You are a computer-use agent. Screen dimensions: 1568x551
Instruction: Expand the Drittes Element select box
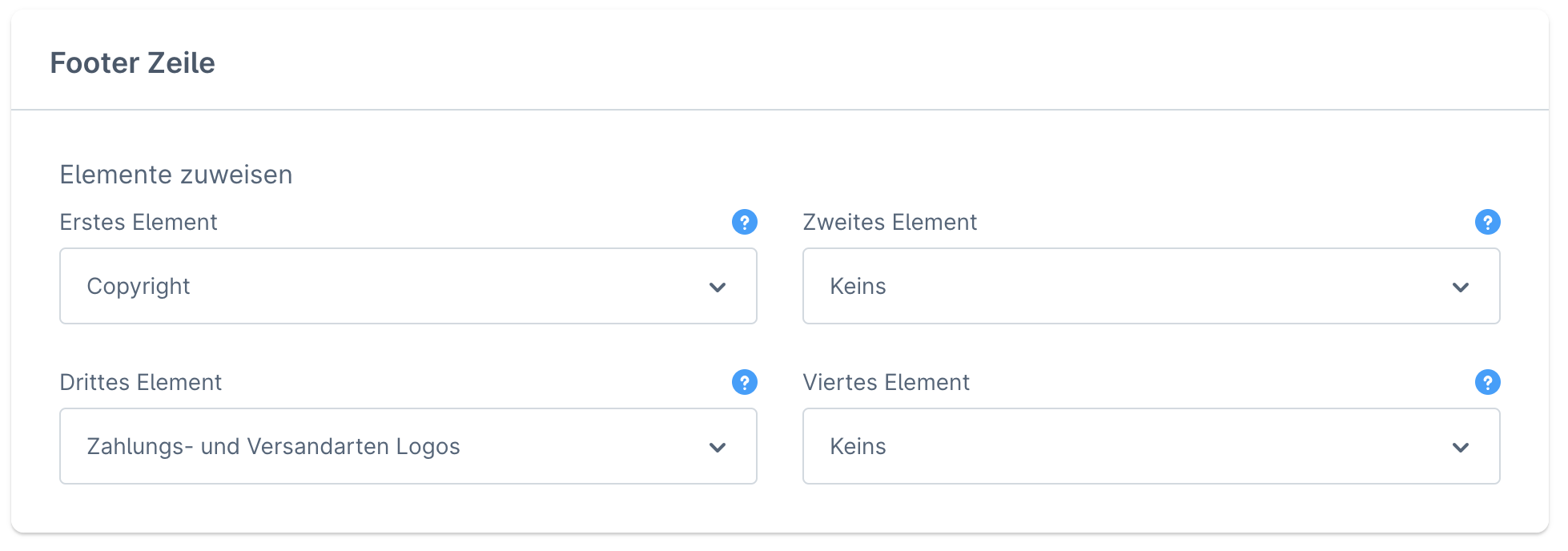[x=408, y=446]
